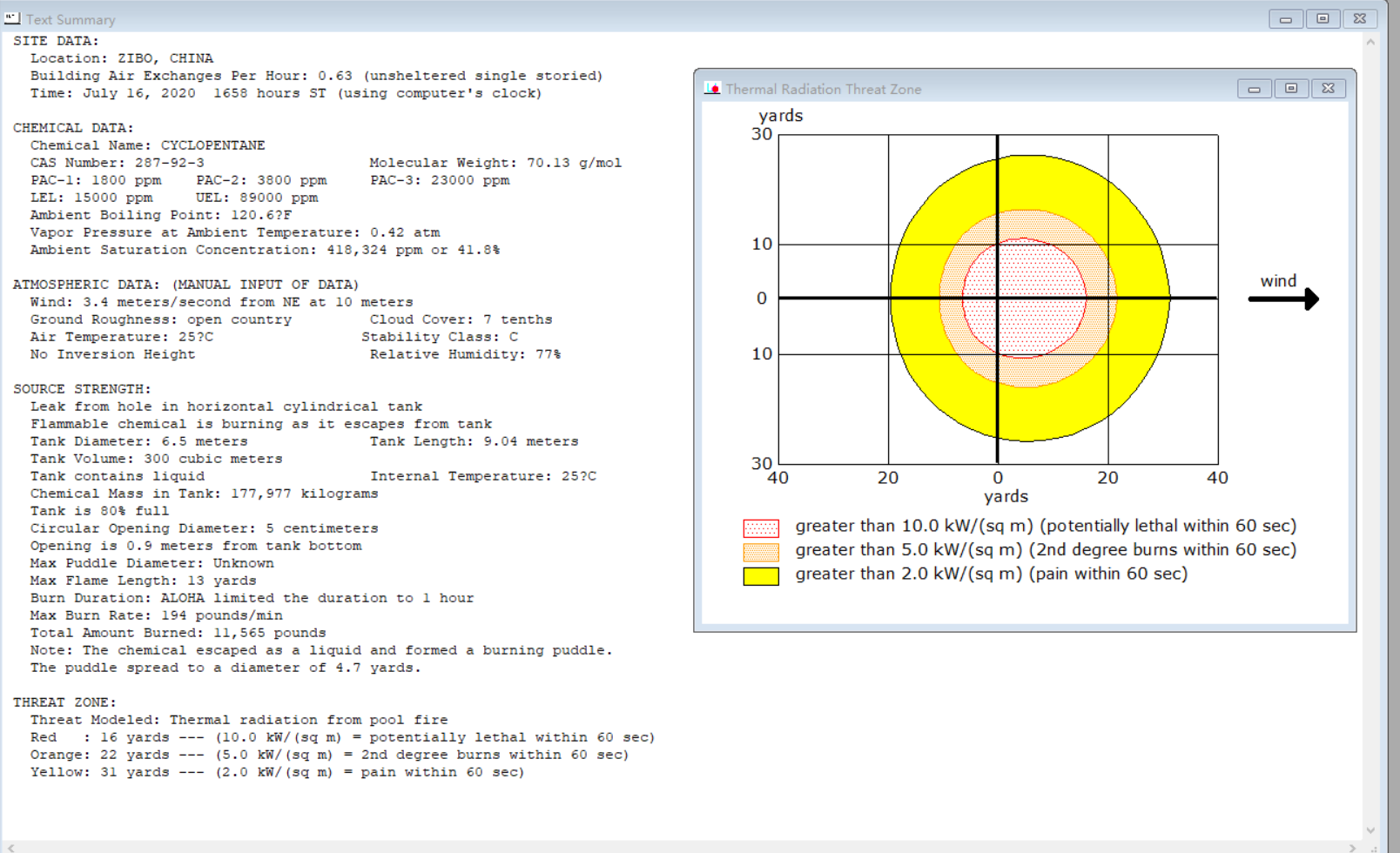Click the "Building Air Exchanges Per Hour: 0.63" line

coord(317,76)
